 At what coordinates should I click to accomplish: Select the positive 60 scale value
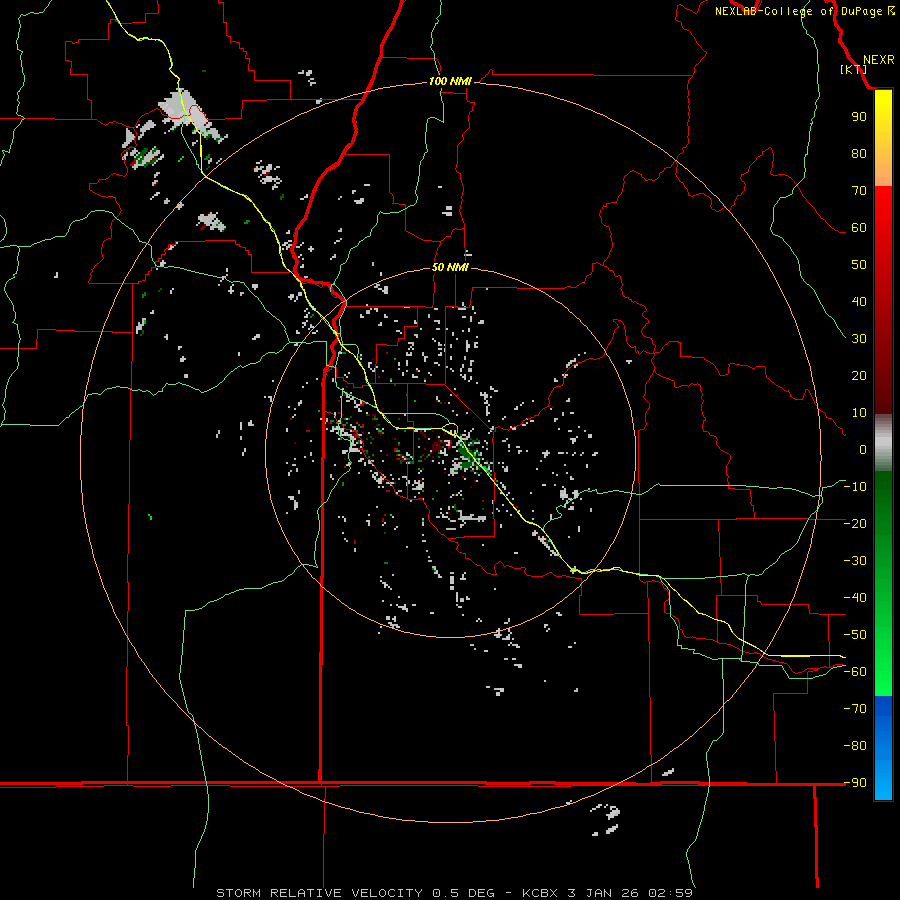coord(859,228)
